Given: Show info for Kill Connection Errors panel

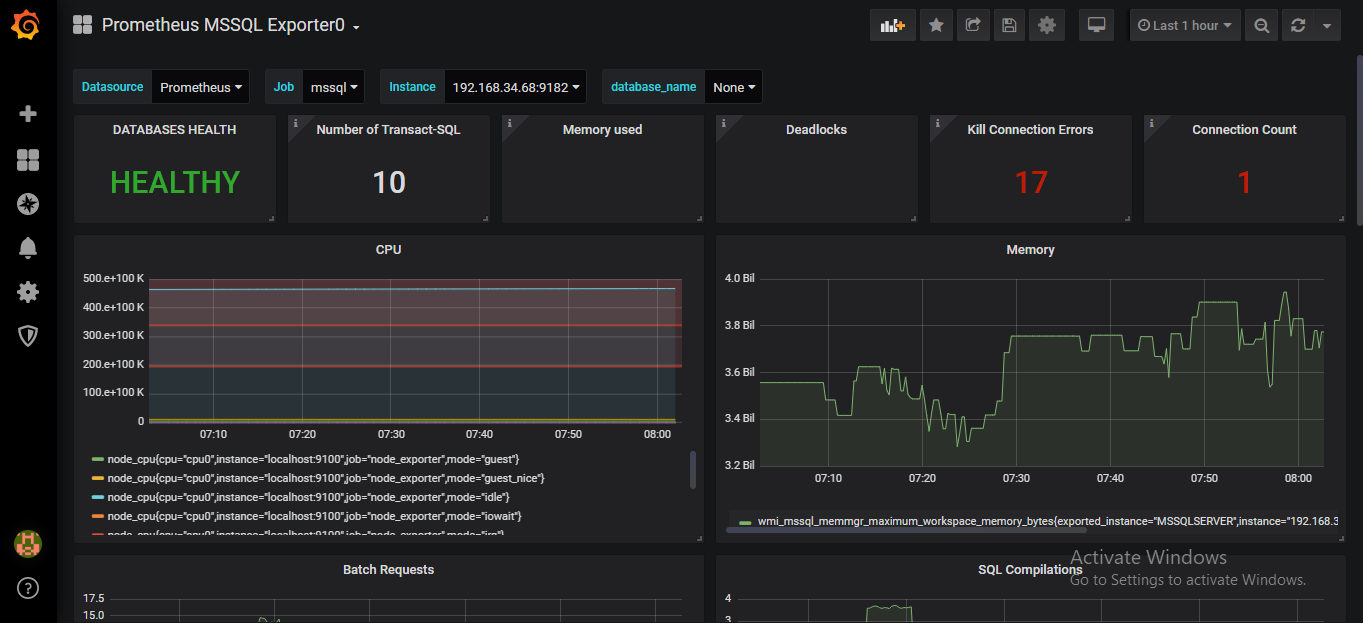Looking at the screenshot, I should (x=938, y=123).
